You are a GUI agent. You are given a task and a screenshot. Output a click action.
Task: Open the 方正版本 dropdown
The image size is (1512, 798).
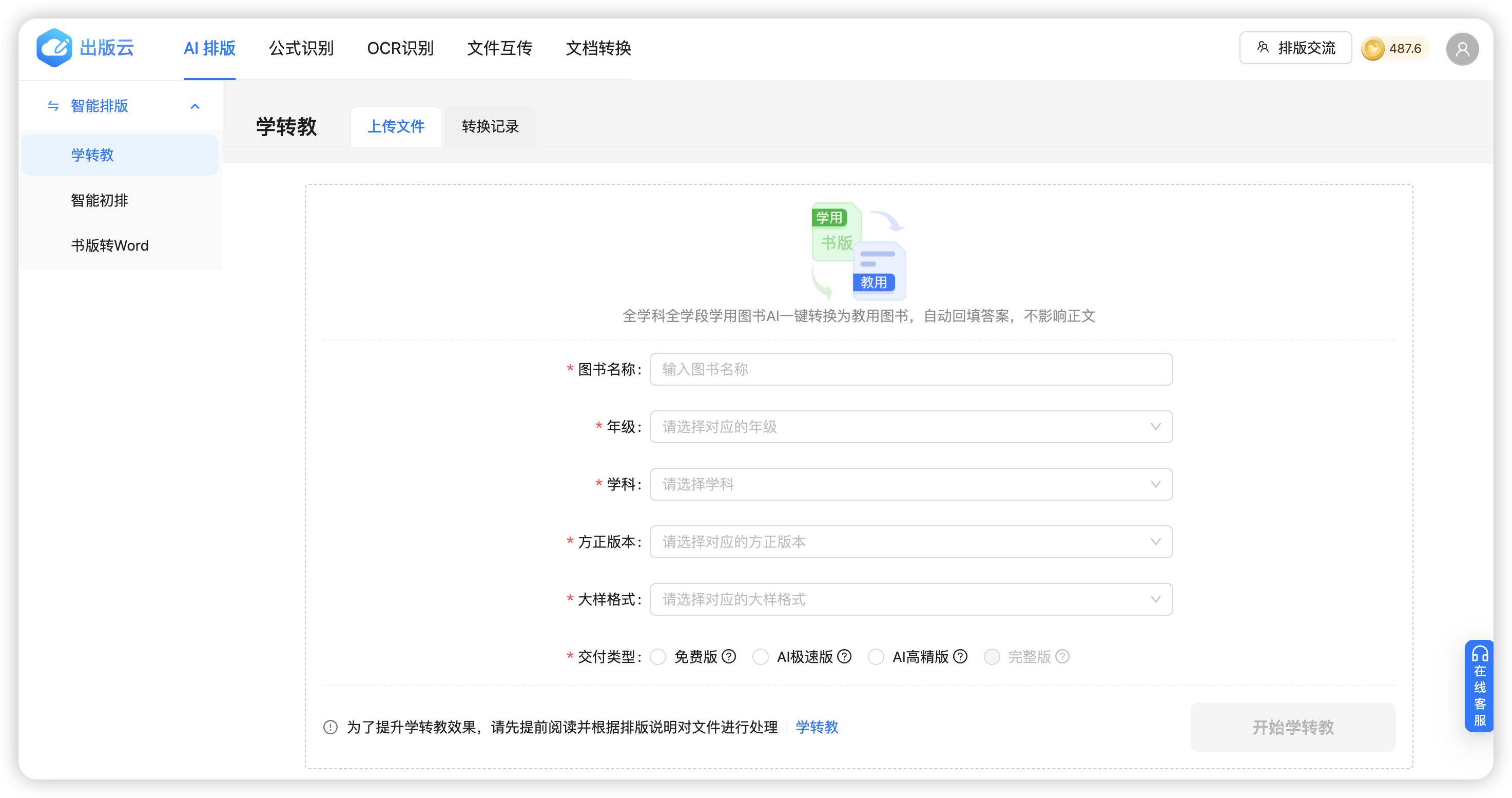pyautogui.click(x=910, y=542)
